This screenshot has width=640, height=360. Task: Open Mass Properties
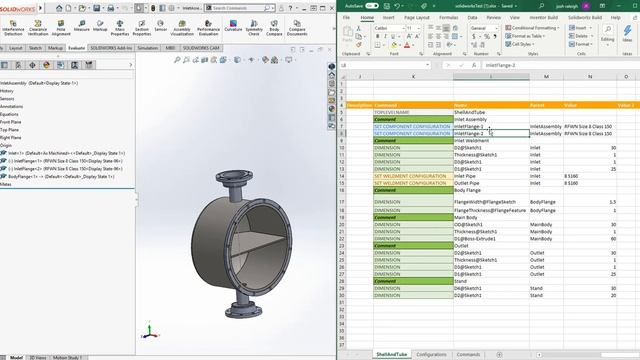(x=120, y=27)
